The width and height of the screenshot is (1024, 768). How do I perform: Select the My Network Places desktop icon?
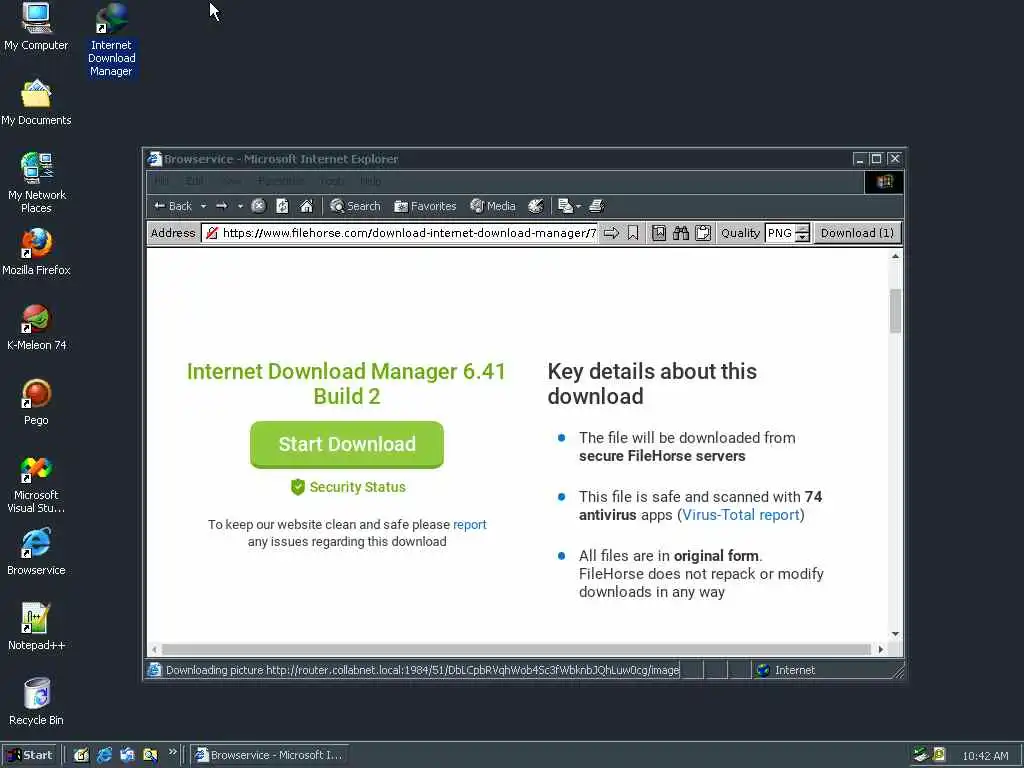37,183
